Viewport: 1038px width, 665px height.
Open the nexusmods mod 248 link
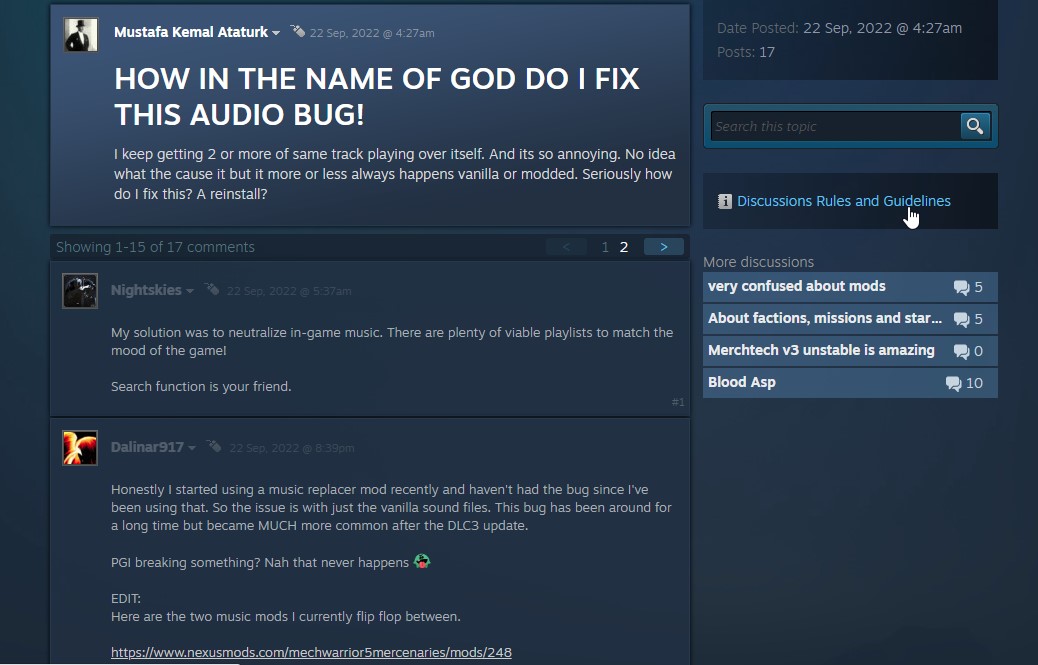tap(311, 652)
